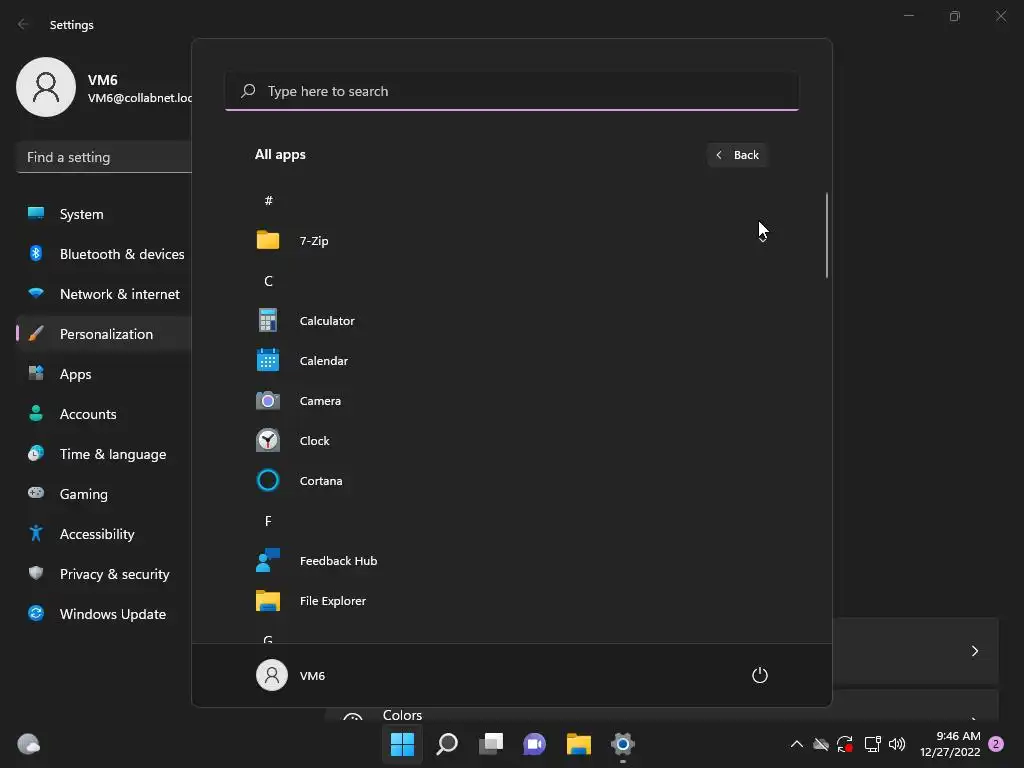Open Network & internet settings
The image size is (1024, 768).
click(104, 294)
